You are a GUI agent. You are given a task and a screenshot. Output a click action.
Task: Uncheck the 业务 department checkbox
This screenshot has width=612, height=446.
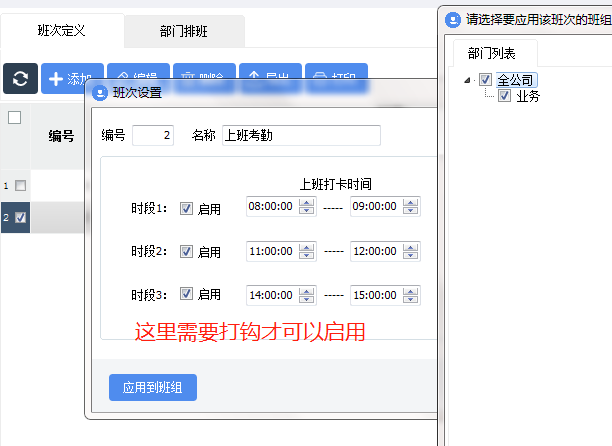click(504, 95)
